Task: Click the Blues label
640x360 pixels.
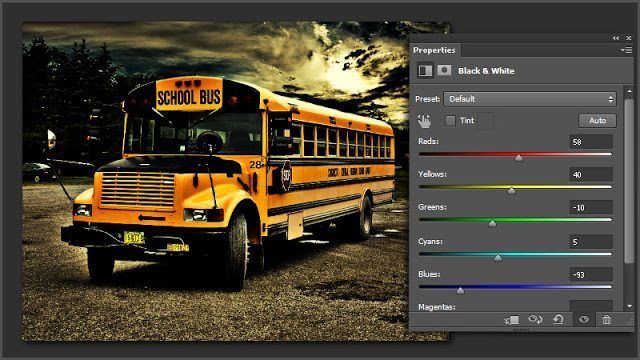Action: coord(429,274)
